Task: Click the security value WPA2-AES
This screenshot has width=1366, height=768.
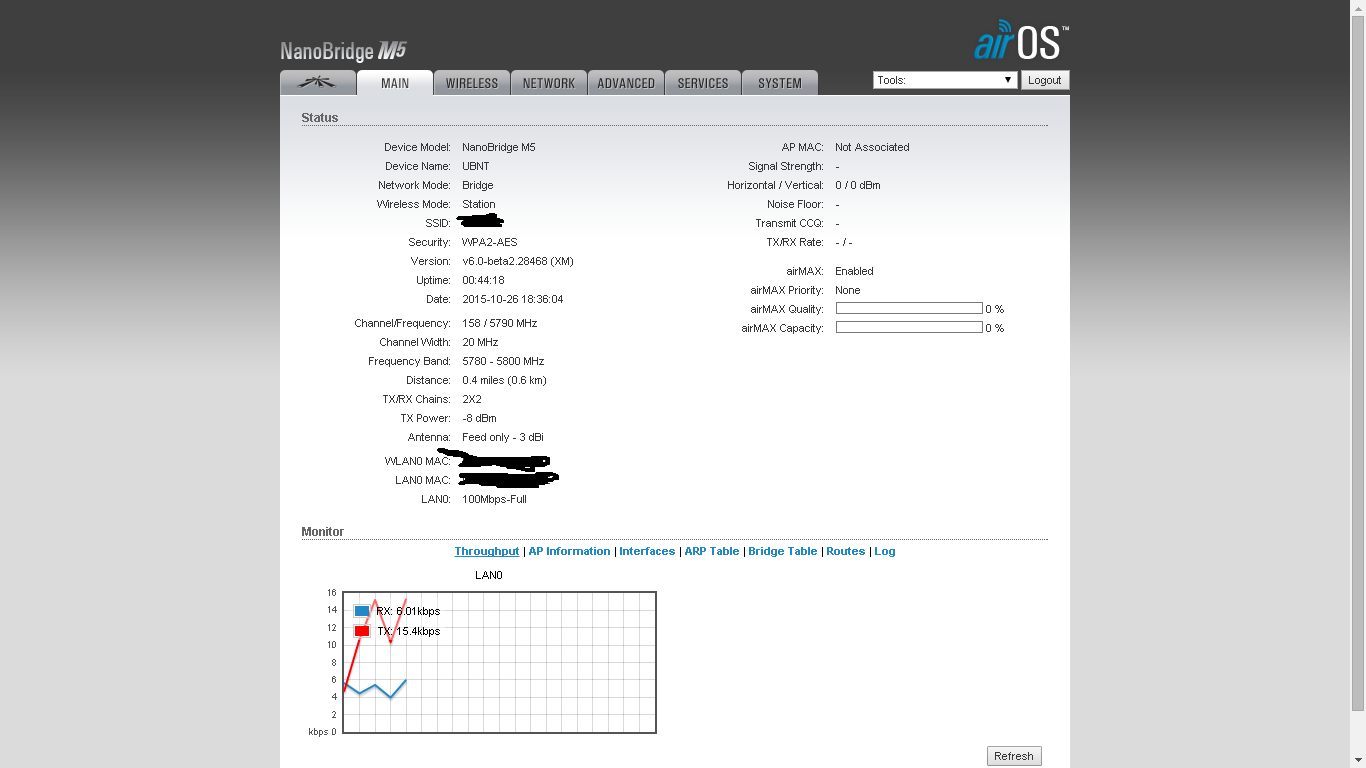Action: coord(490,242)
